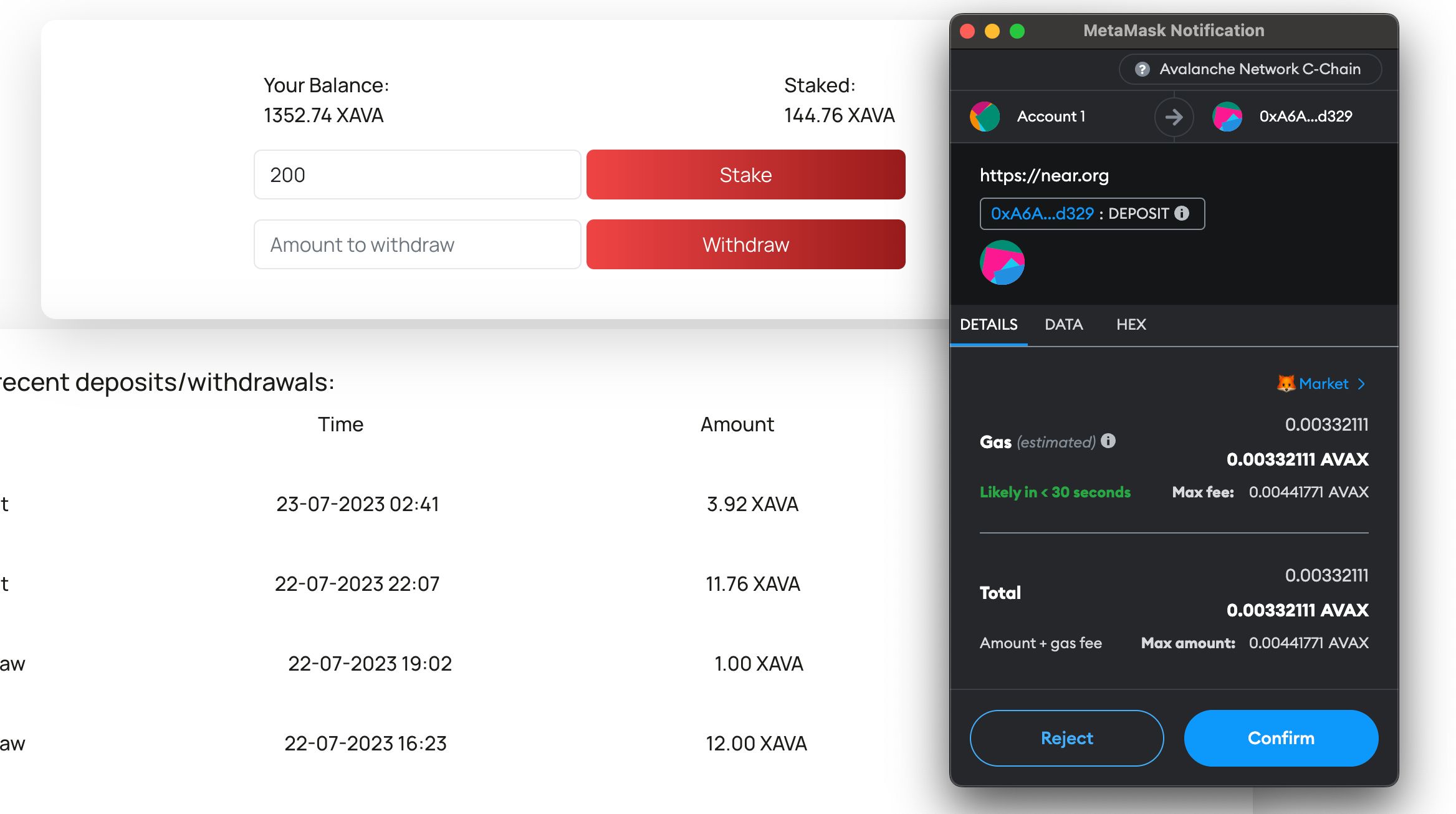Click the 3.92 XAVA amount cell
1456x814 pixels.
(x=752, y=504)
